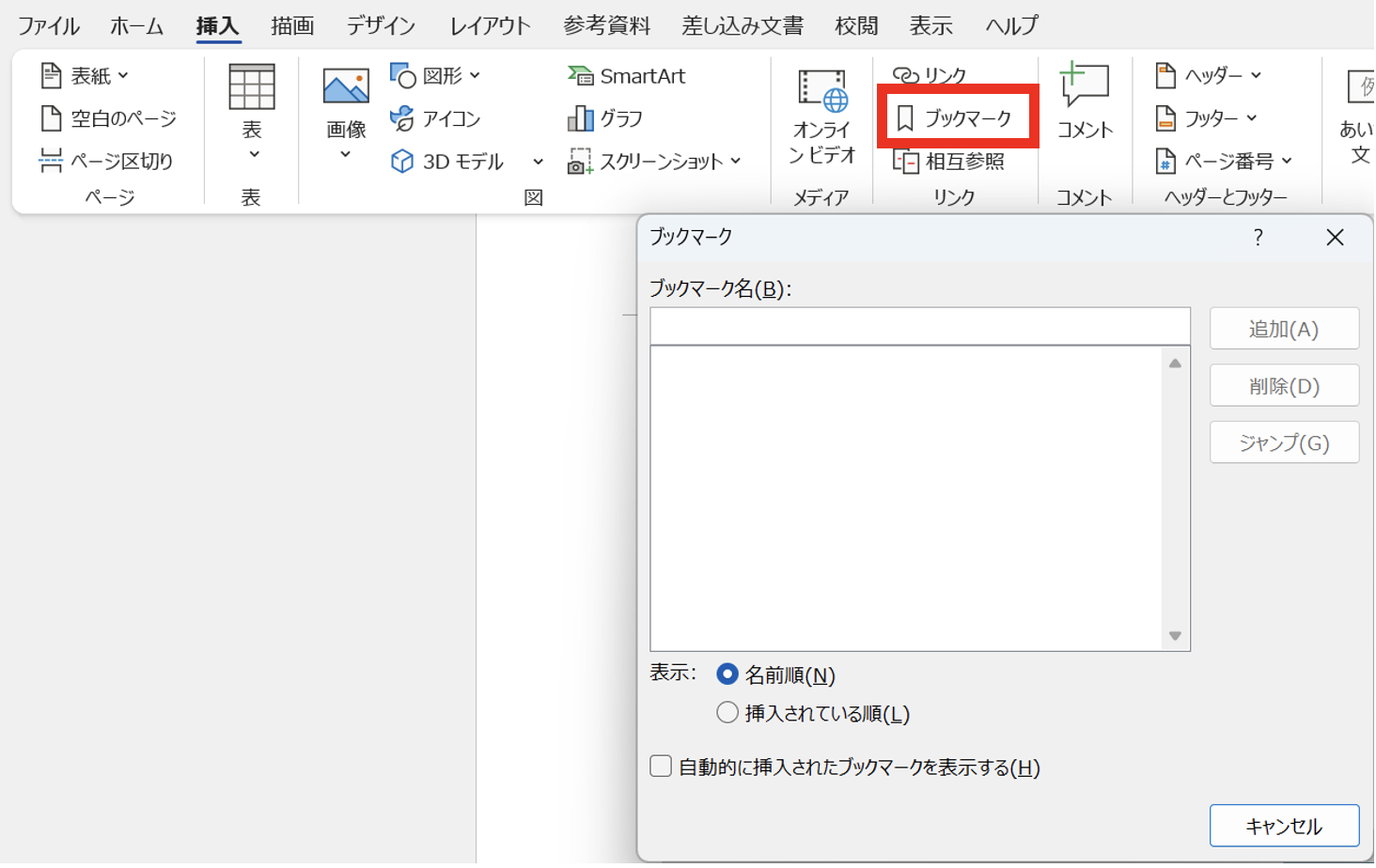Select the 名前順 radio button
1376x868 pixels.
(x=727, y=674)
